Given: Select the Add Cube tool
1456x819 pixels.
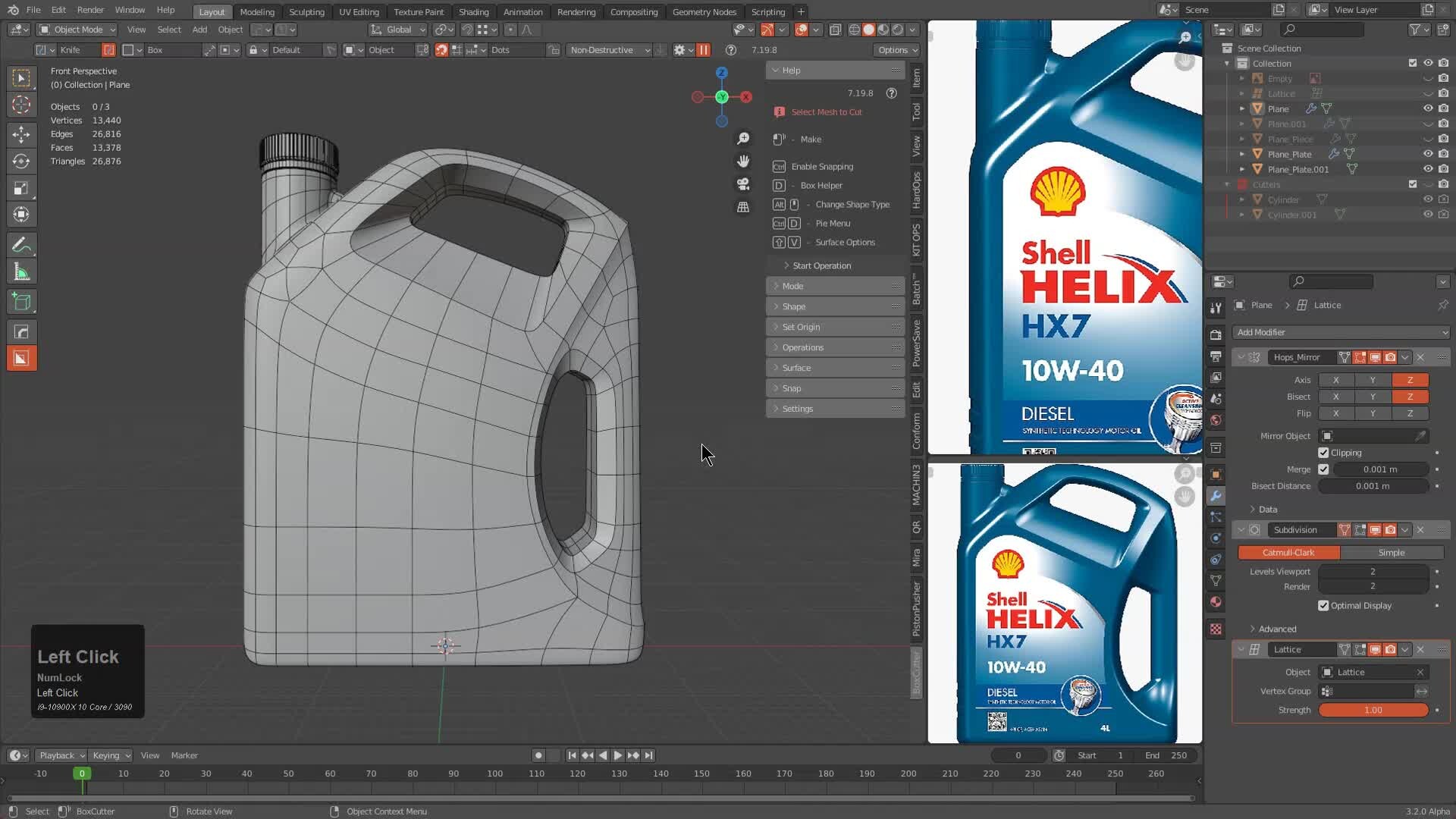Looking at the screenshot, I should tap(21, 302).
